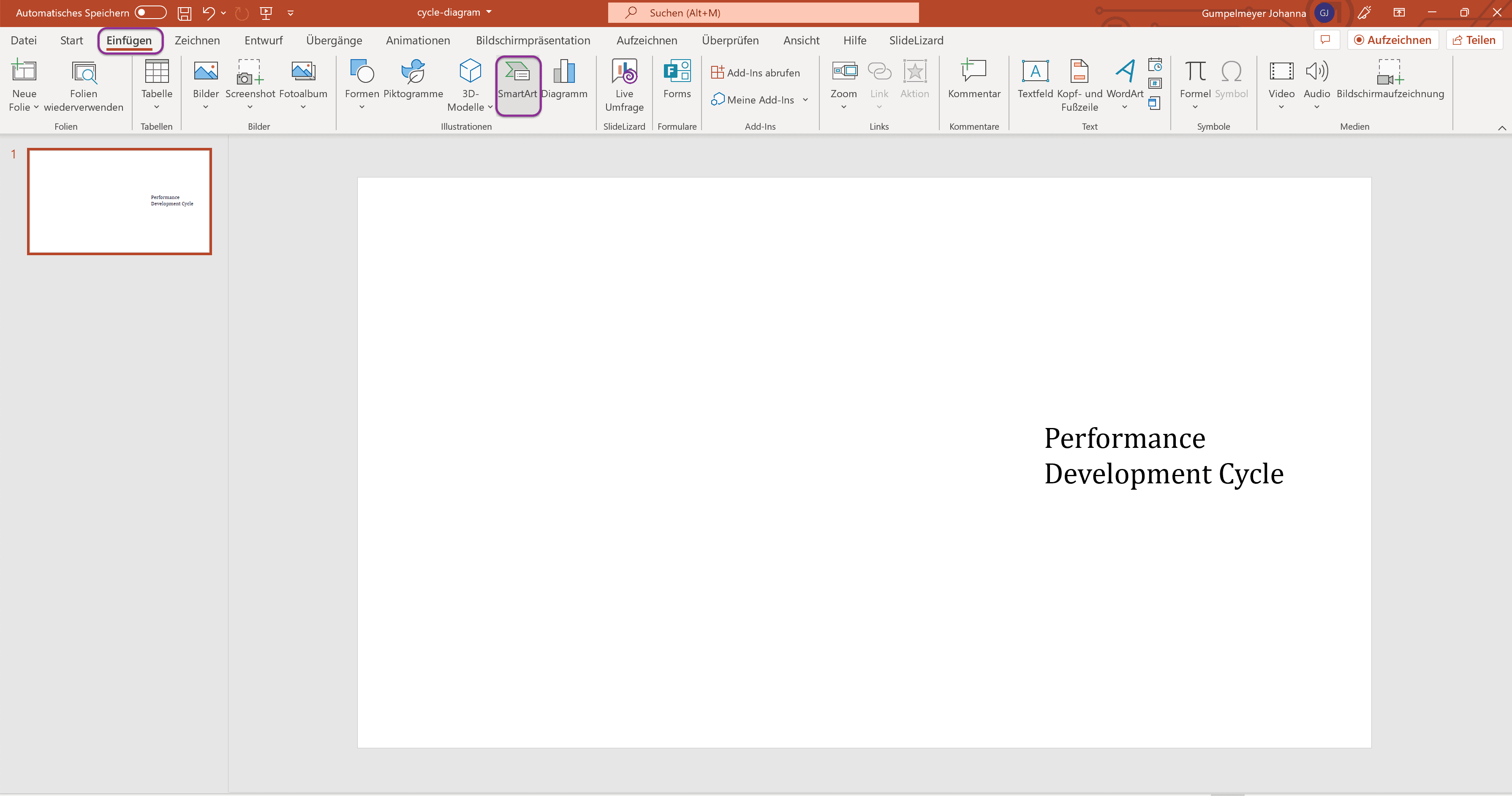This screenshot has height=796, width=1512.
Task: Open the cycle-diagram file name dropdown
Action: point(489,12)
